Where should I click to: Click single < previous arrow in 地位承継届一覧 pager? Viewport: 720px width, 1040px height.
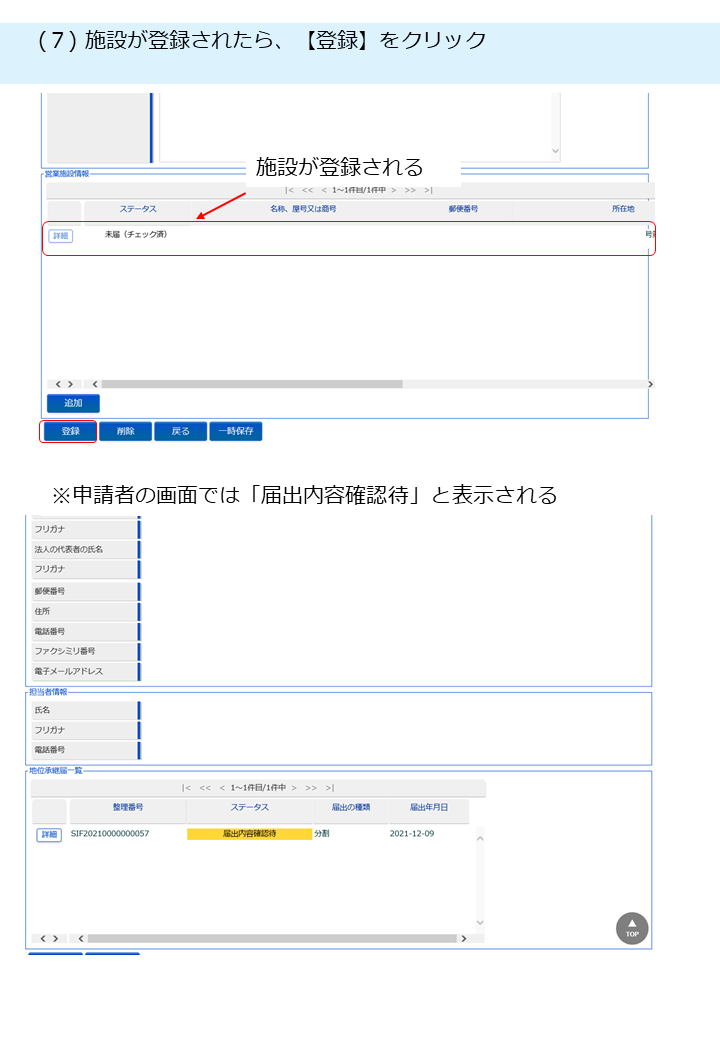pos(222,788)
